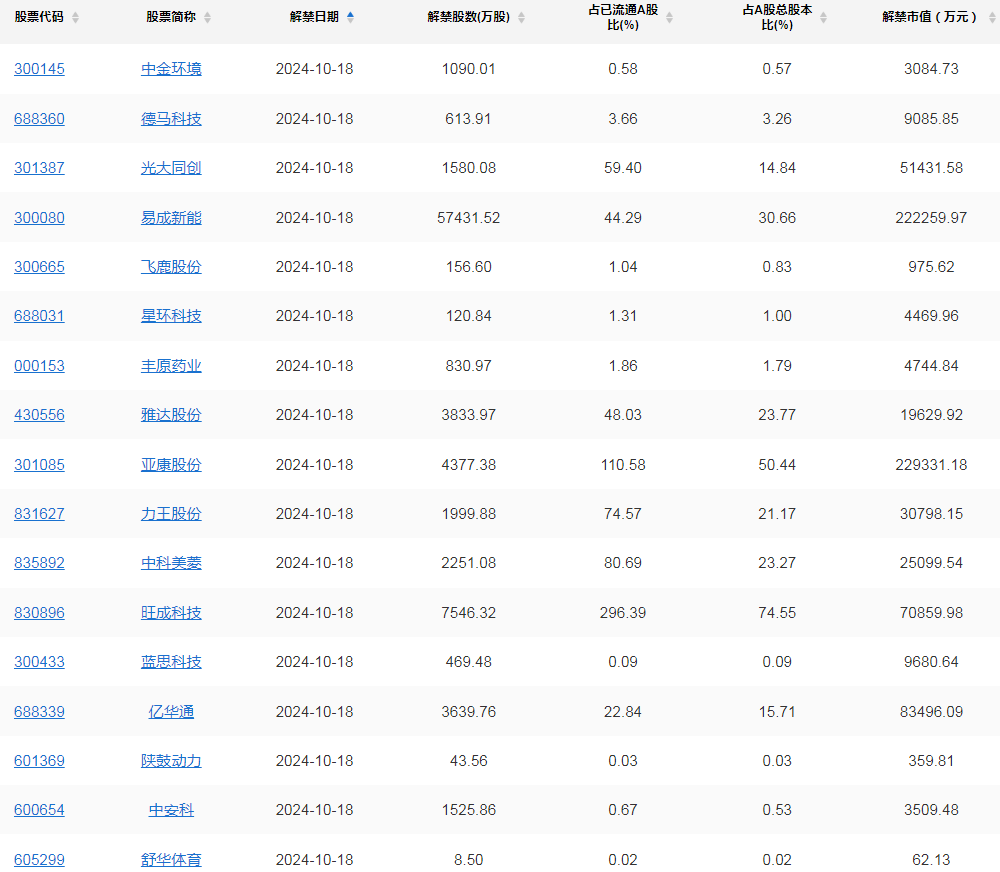Viewport: 1000px width, 872px height.
Task: Select value 4469.96 in 星环科技 row
Action: coord(931,316)
